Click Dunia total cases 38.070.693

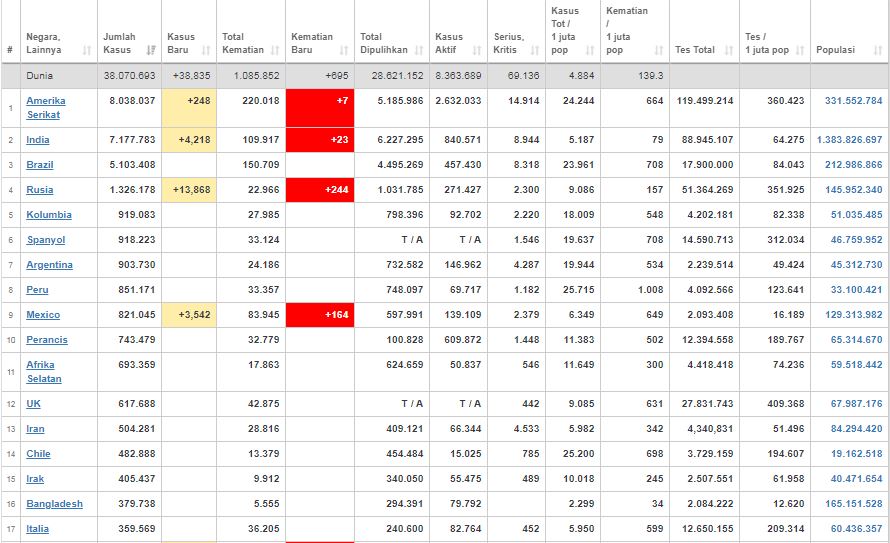(129, 75)
